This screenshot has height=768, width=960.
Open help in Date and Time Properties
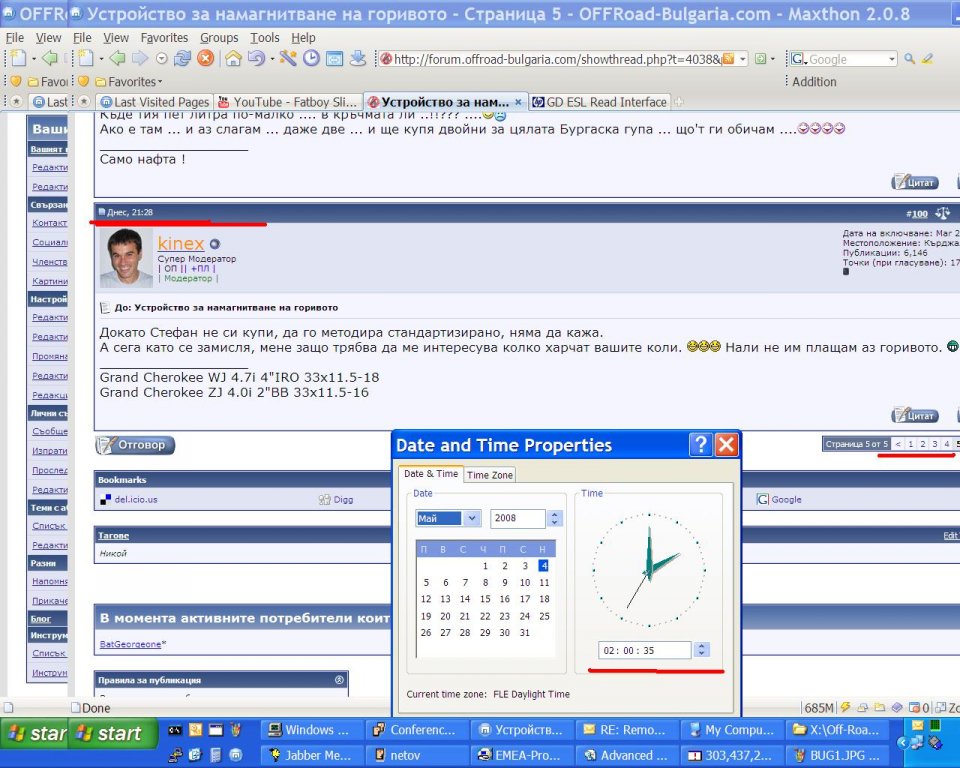coord(700,445)
